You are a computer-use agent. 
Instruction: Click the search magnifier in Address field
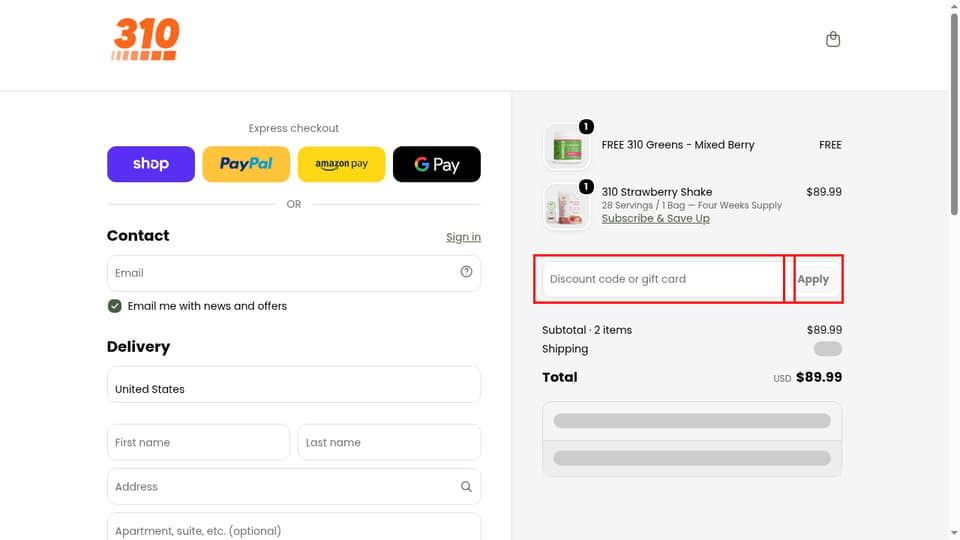(x=466, y=487)
